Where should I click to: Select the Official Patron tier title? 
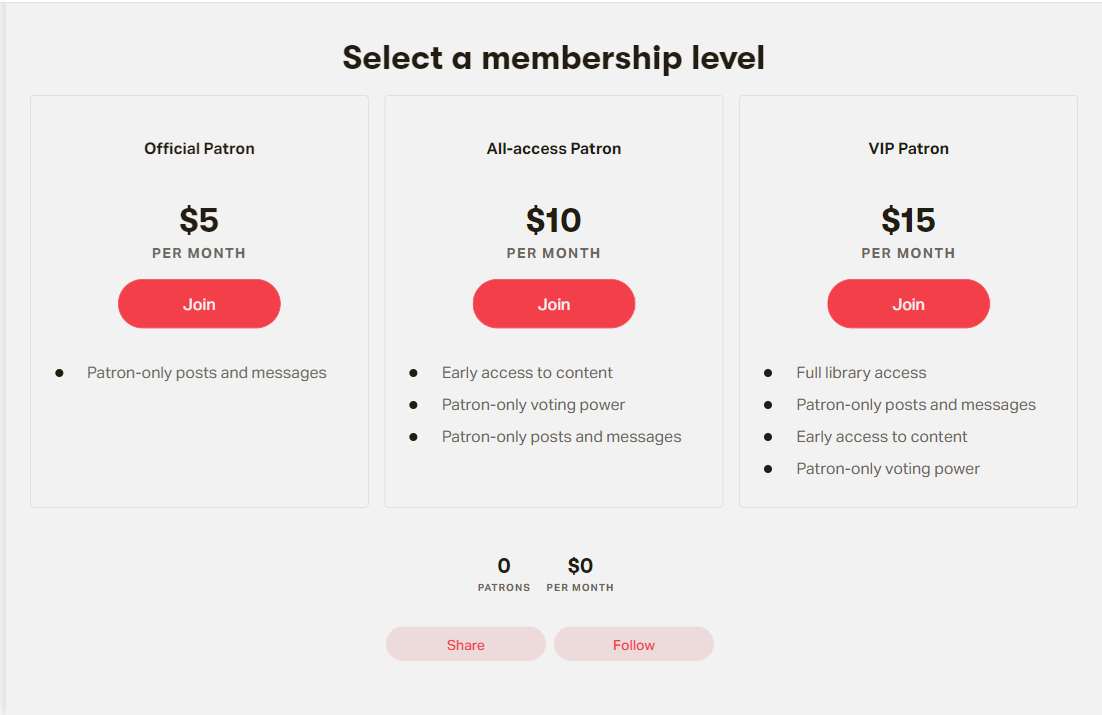click(x=199, y=149)
